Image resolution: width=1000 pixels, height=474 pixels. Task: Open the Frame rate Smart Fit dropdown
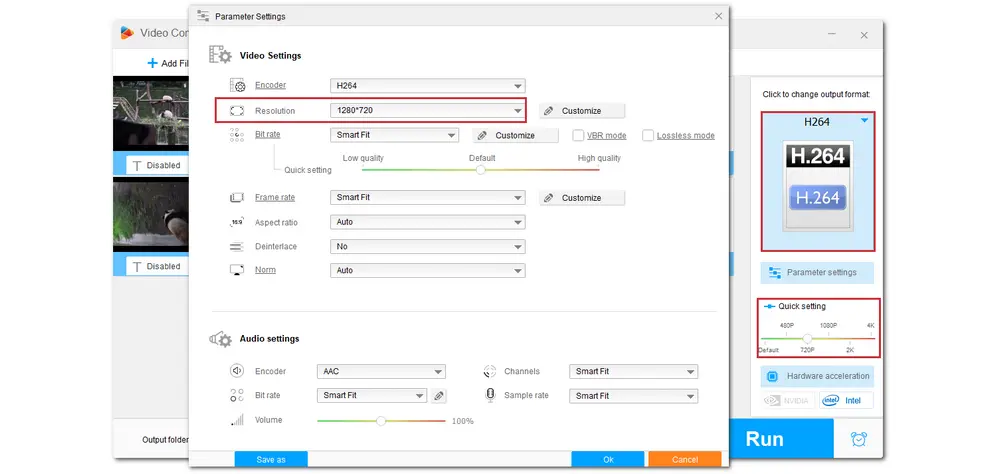(x=427, y=198)
